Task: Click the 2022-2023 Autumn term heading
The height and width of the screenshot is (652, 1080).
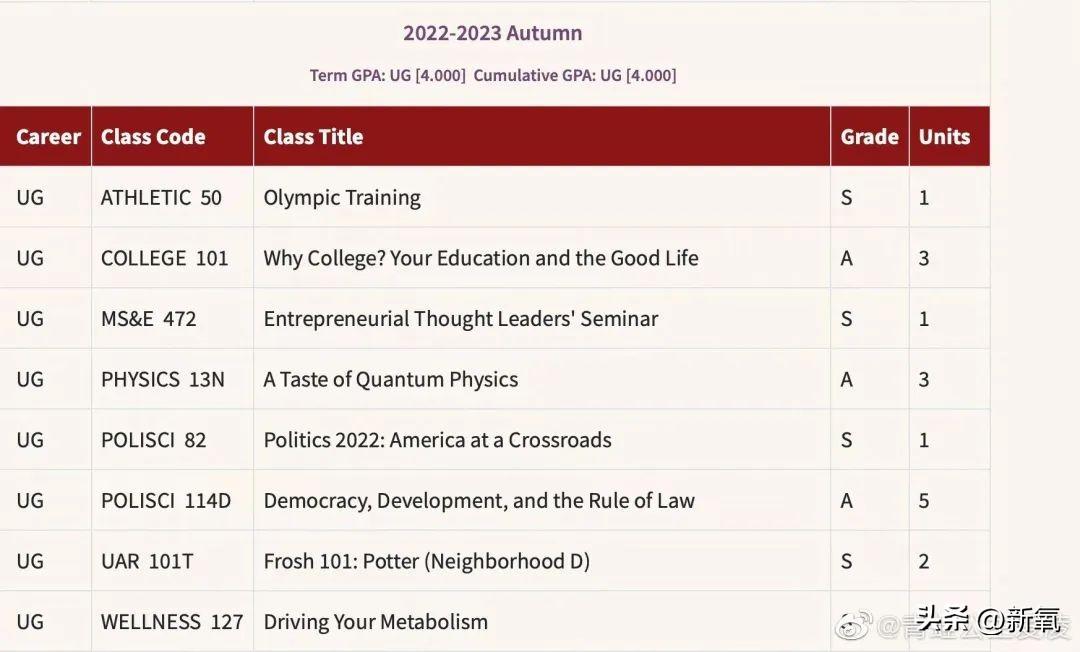Action: click(492, 33)
